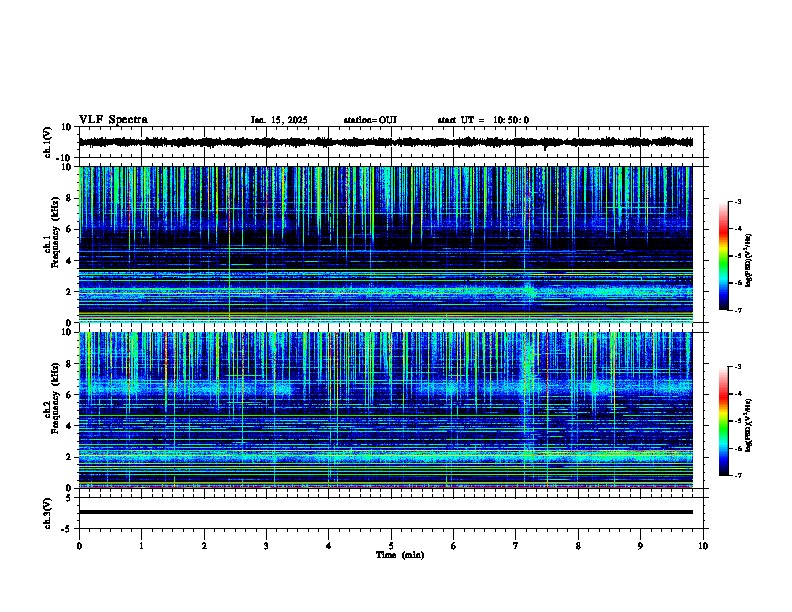Select the date text "Jan. 15, 2025"
This screenshot has width=792, height=612.
(x=279, y=120)
